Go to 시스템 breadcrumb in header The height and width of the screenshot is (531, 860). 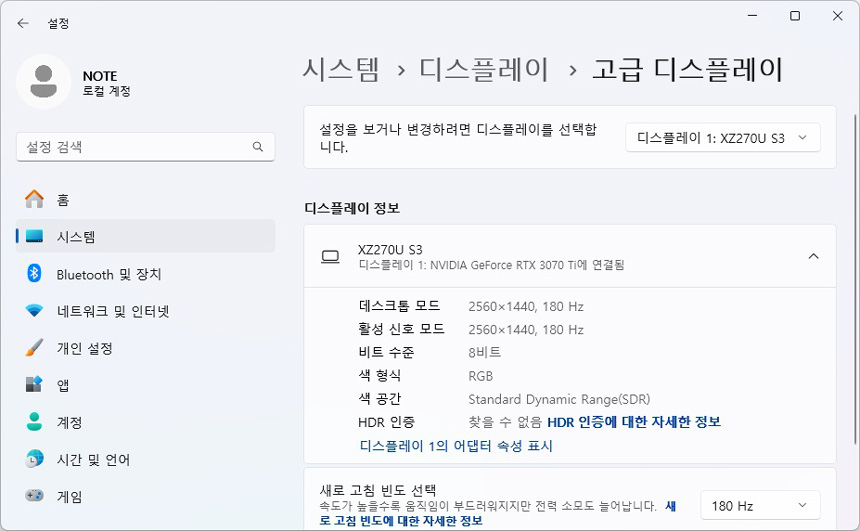[341, 70]
